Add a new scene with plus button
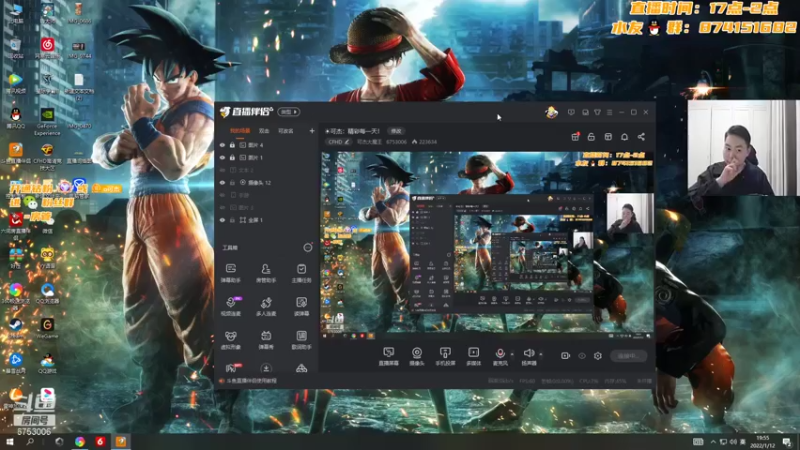Screen dimensions: 800x450 (x=312, y=131)
